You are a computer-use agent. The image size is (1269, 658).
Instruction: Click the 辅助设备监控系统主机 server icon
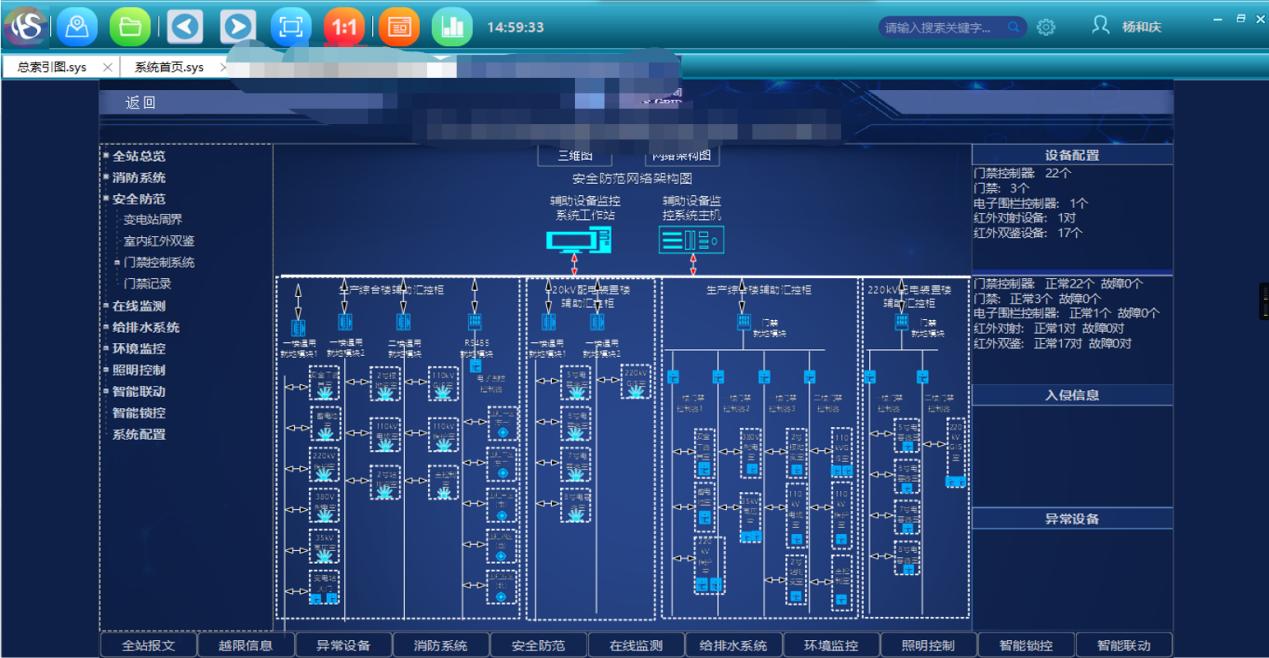point(691,240)
